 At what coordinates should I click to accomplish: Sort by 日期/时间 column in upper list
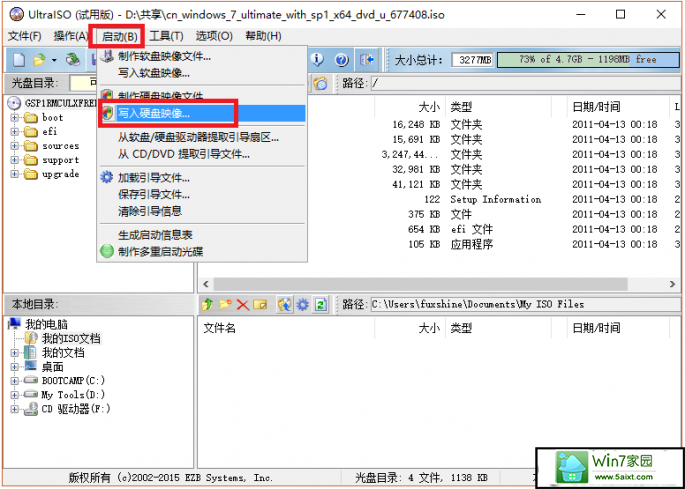(595, 106)
